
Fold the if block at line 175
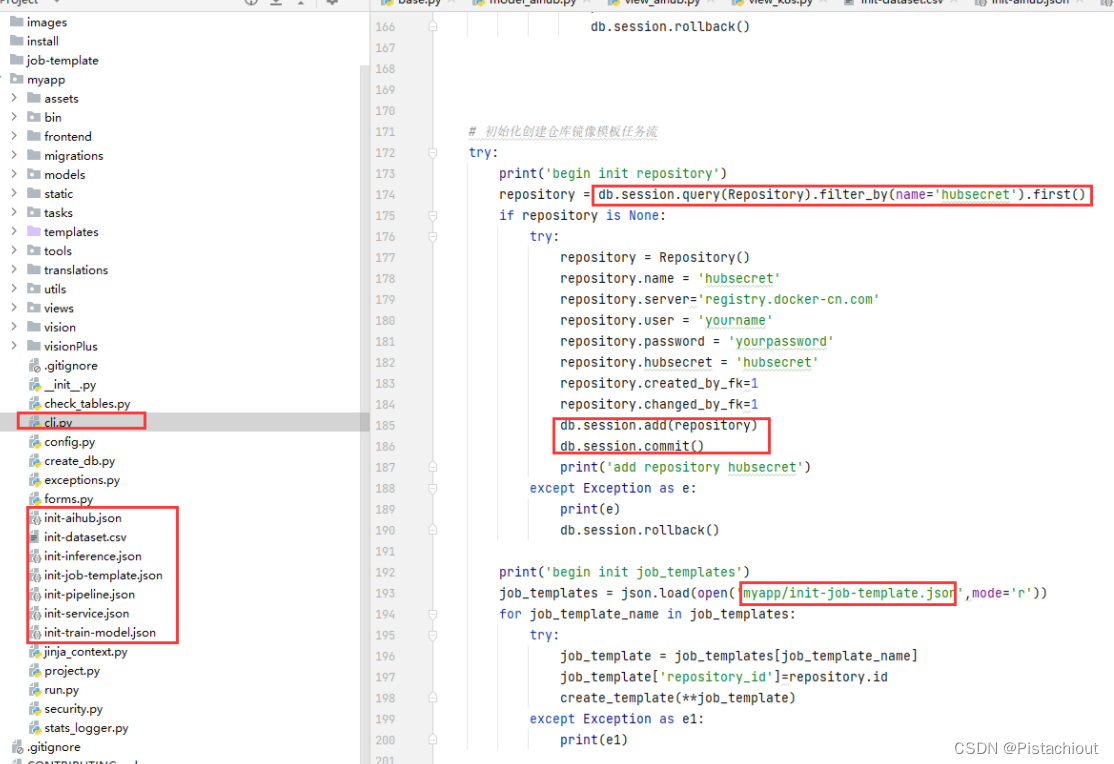click(x=433, y=215)
